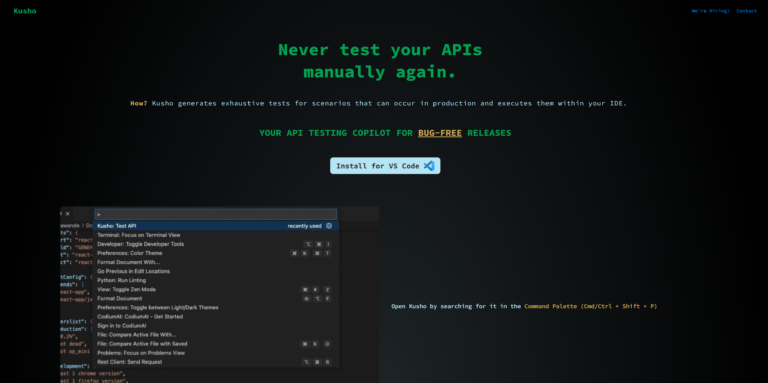Click the gear icon beside recently used
The image size is (768, 383).
329,226
